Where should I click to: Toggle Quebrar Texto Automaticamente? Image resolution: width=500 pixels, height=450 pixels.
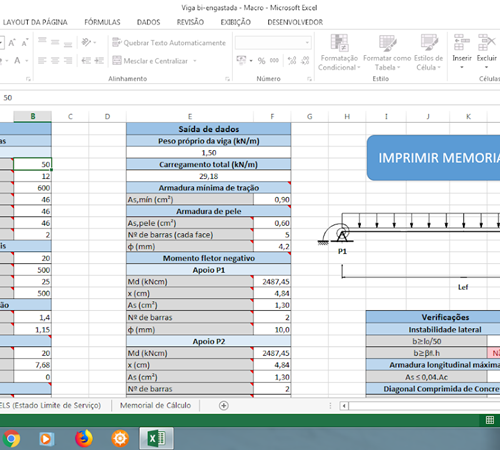click(169, 43)
